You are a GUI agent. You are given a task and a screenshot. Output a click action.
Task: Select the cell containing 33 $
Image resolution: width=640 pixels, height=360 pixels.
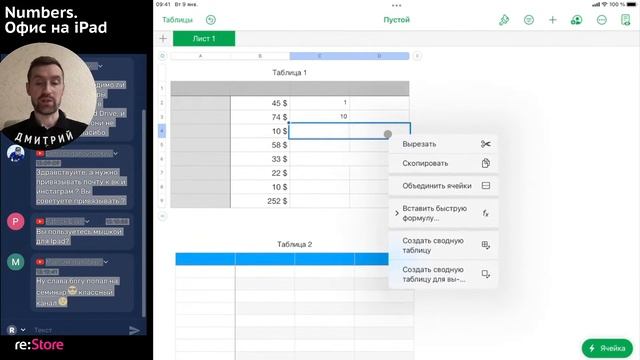click(x=260, y=159)
